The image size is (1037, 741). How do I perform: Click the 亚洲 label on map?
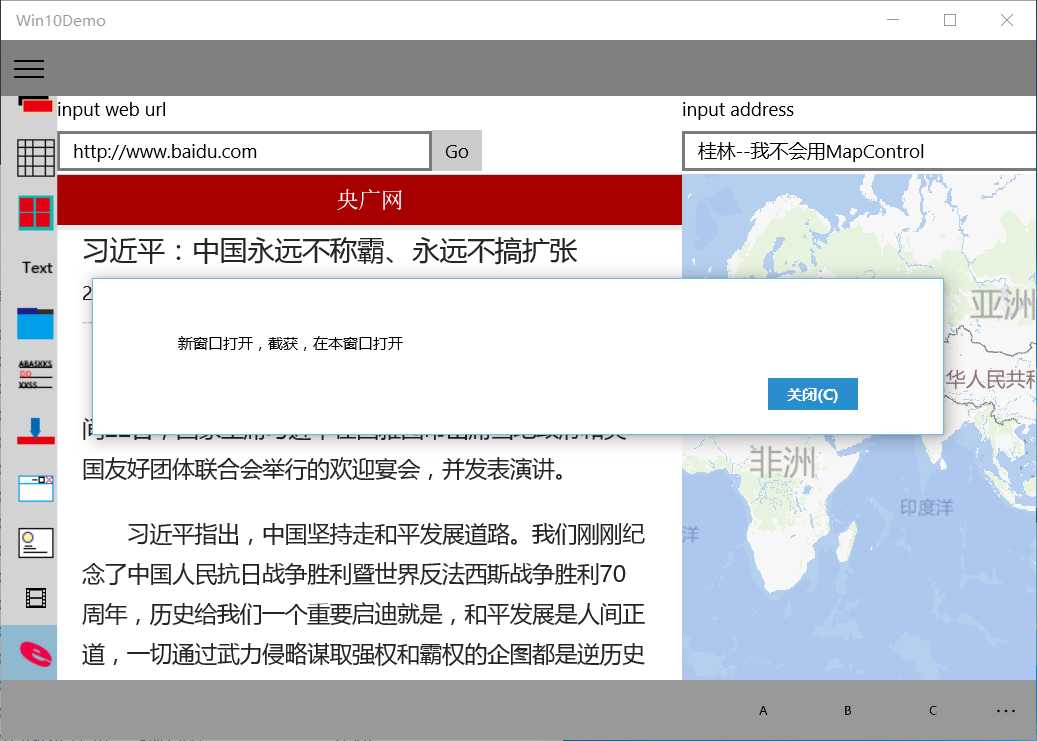(x=1002, y=304)
